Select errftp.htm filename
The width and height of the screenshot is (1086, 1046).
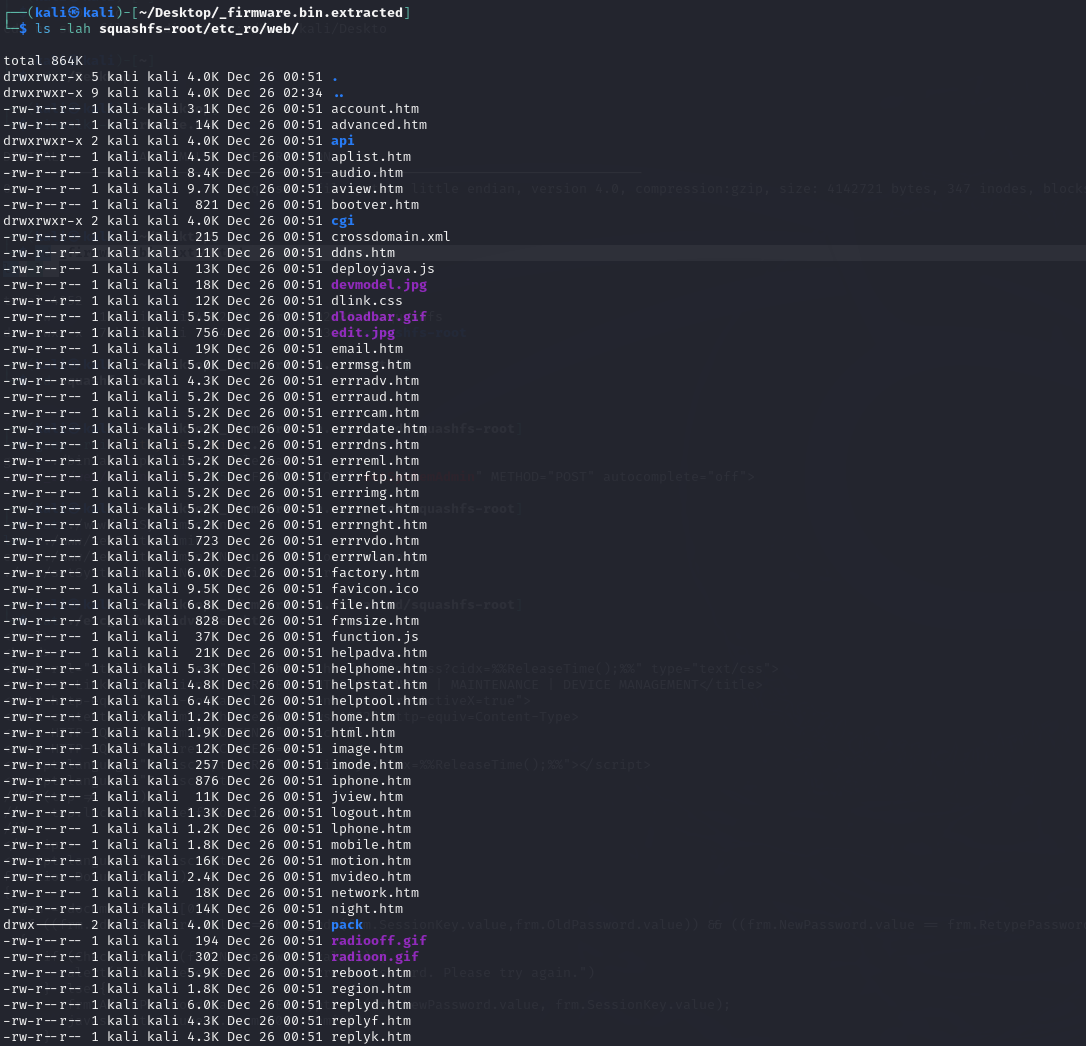coord(375,477)
